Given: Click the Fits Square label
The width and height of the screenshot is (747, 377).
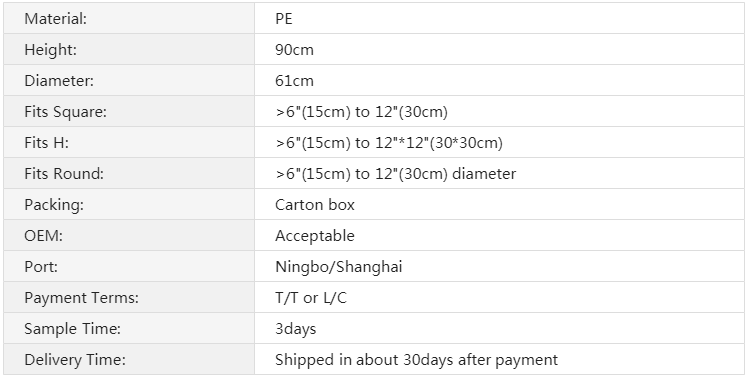Looking at the screenshot, I should (x=66, y=112).
